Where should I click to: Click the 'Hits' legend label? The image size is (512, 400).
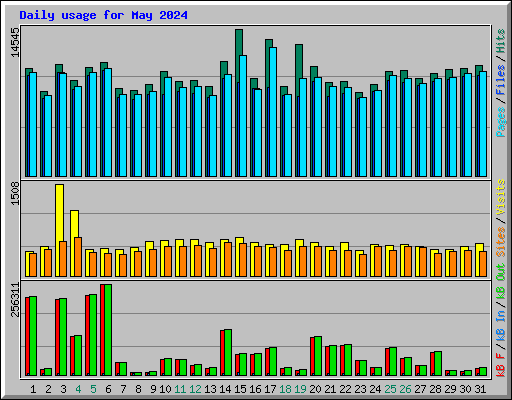(501, 41)
